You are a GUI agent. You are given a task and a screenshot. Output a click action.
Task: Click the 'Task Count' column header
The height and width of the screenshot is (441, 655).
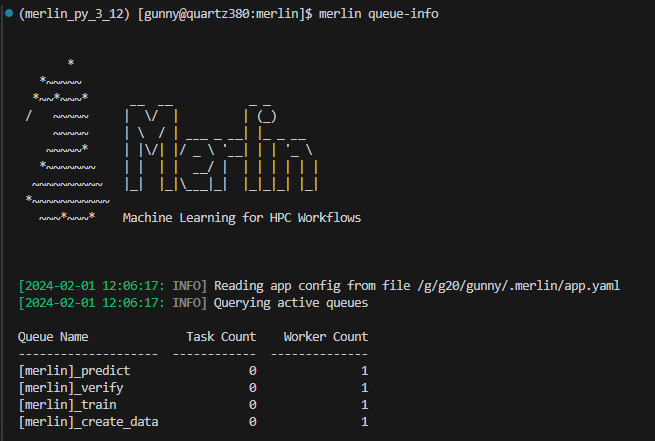click(x=221, y=337)
